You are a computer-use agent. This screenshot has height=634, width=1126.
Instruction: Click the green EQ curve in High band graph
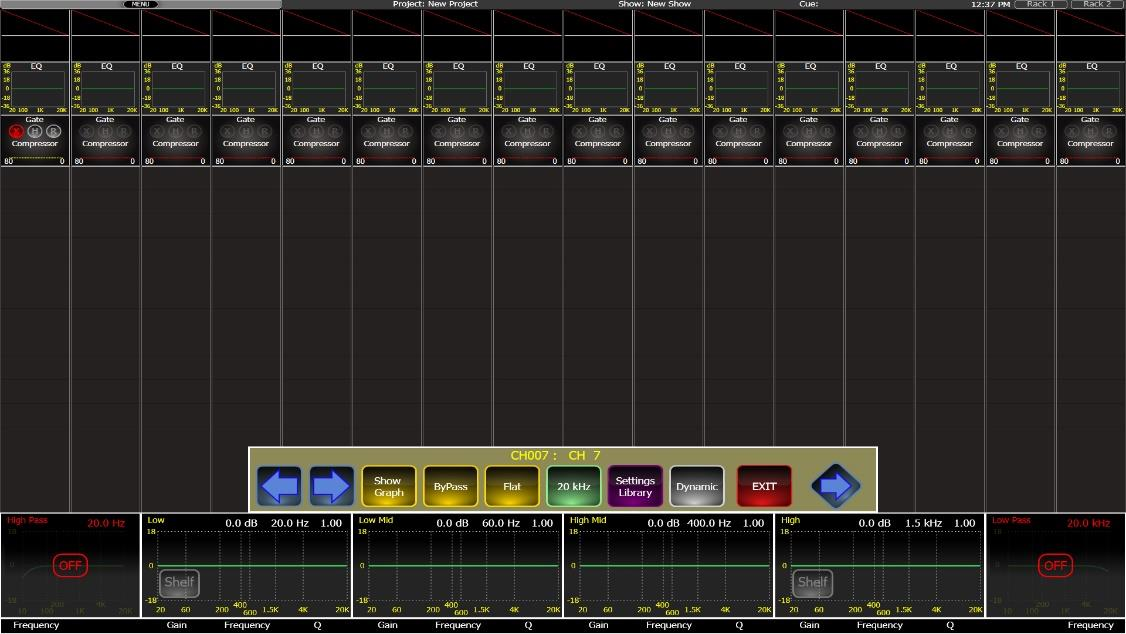pyautogui.click(x=885, y=566)
